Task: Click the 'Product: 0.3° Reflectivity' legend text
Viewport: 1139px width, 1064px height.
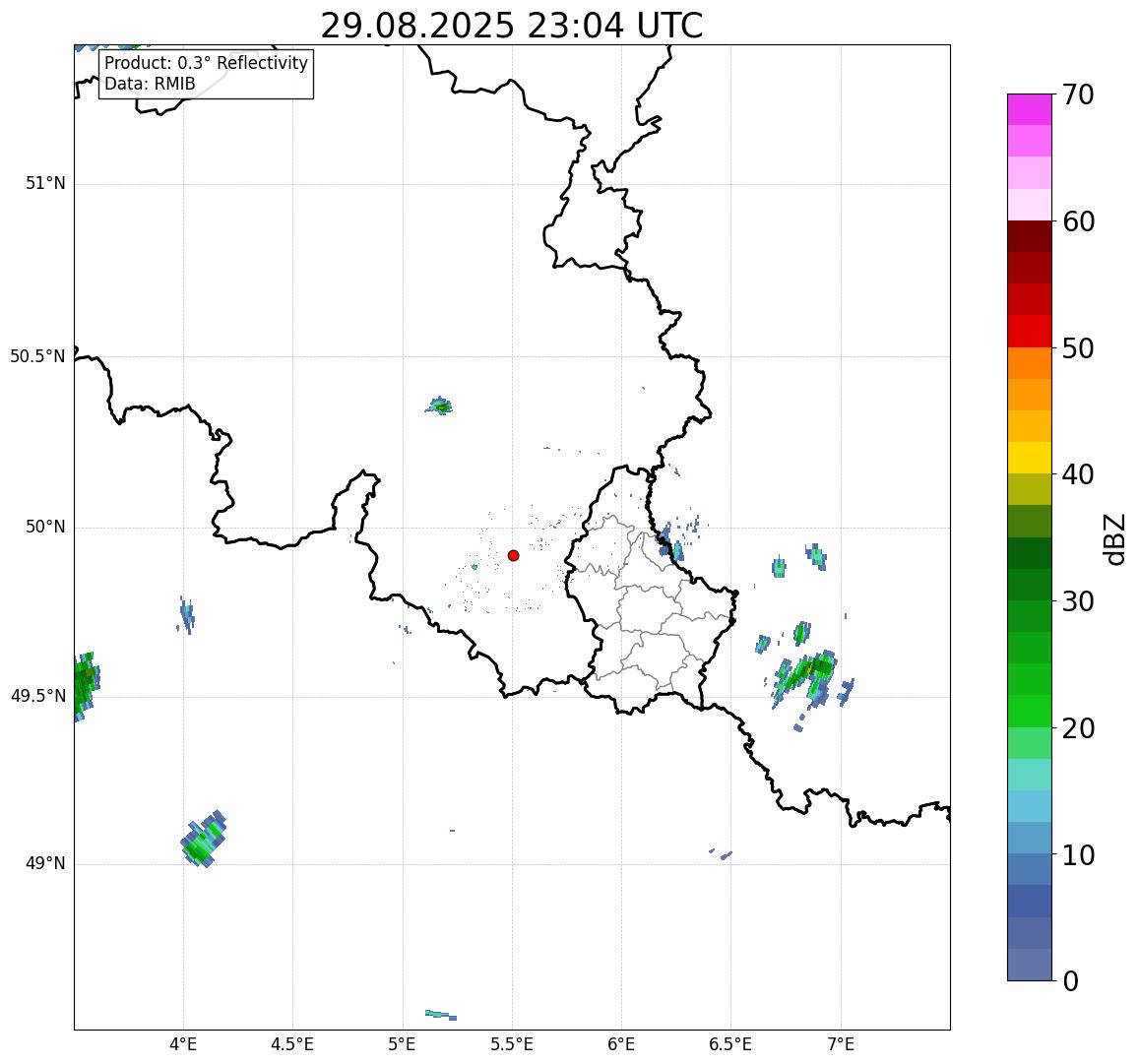Action: (x=207, y=63)
